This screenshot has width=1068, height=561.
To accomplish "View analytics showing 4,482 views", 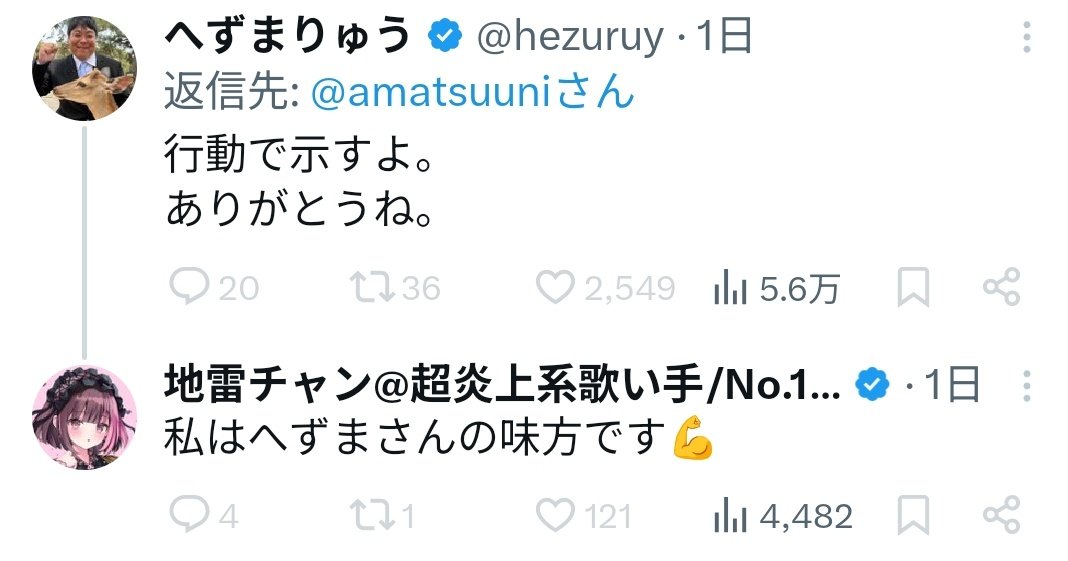I will tap(731, 515).
